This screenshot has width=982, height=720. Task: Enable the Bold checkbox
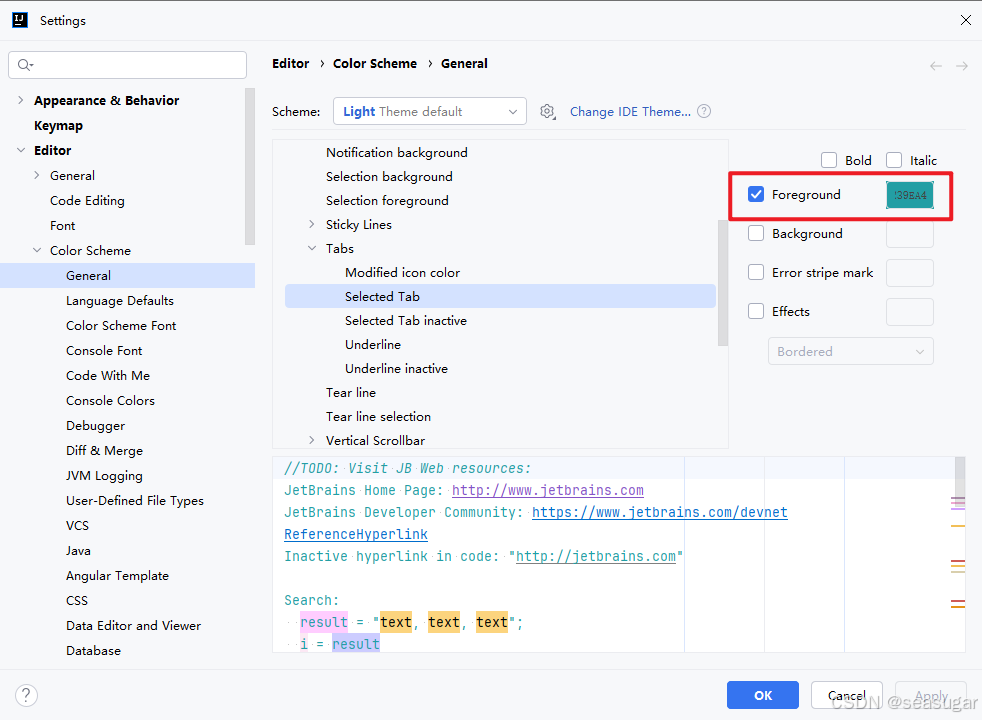(x=829, y=160)
